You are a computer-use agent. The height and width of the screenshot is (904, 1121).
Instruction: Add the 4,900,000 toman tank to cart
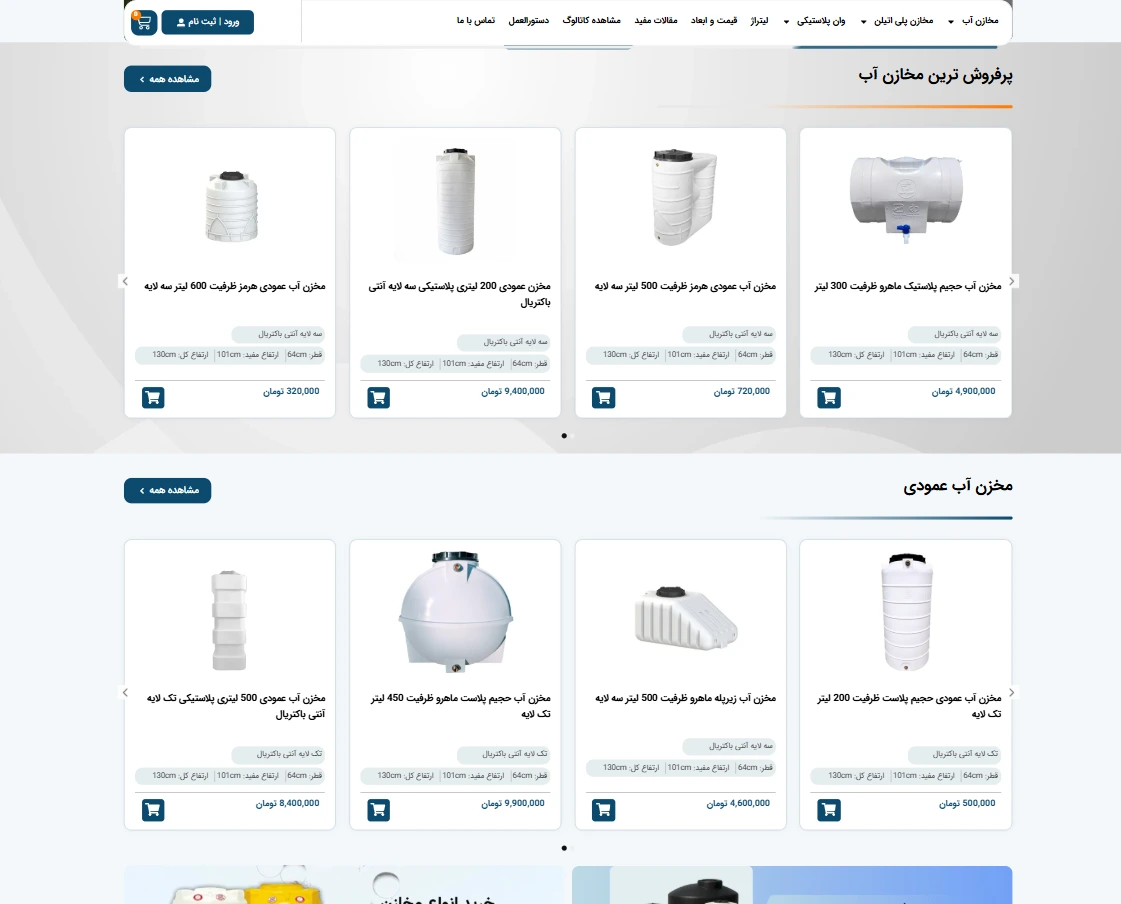click(x=829, y=397)
